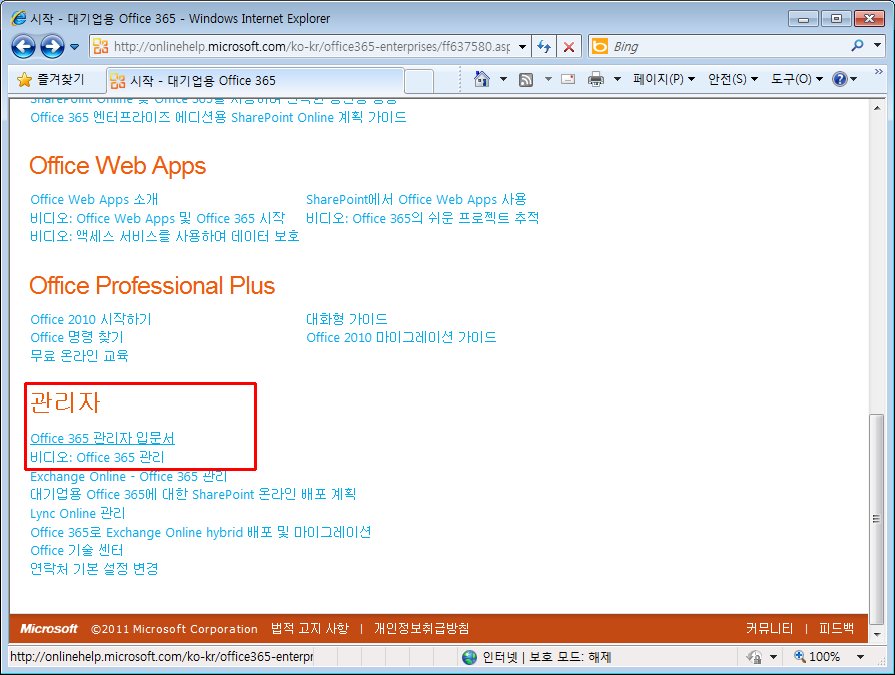The image size is (895, 675).
Task: Expand the Home button dropdown arrow
Action: coord(503,79)
